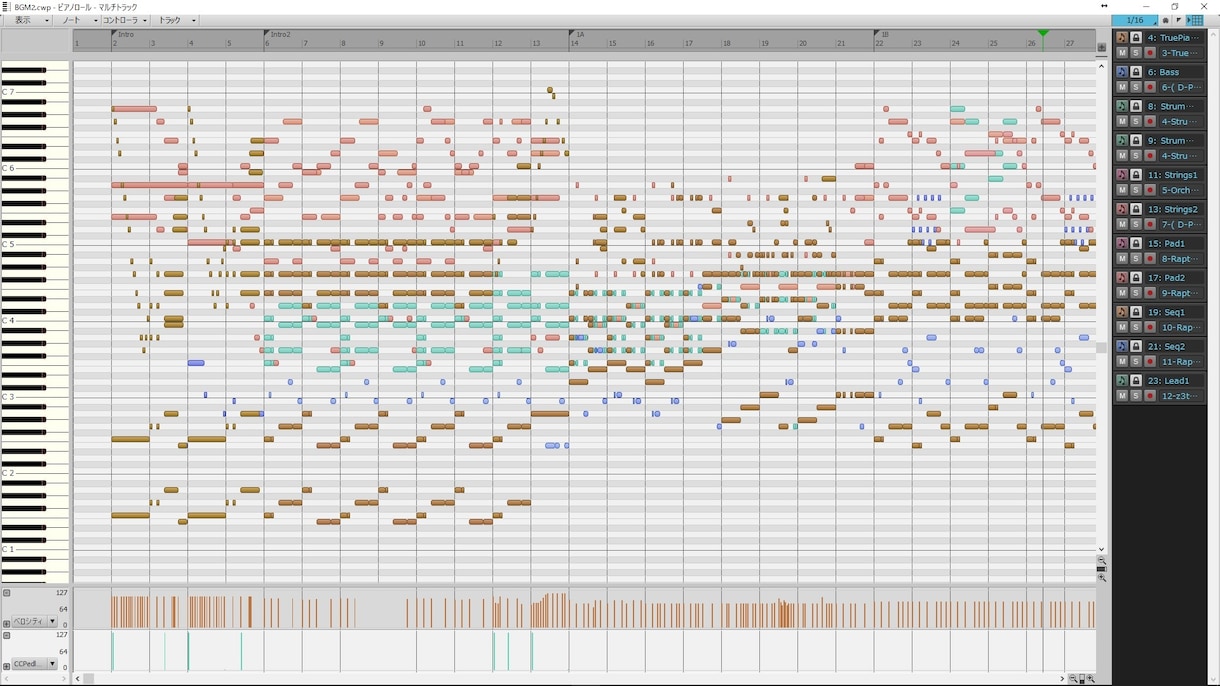Viewport: 1220px width, 686px height.
Task: Click horizontal zoom-in magnifier at bottom right
Action: [1091, 679]
